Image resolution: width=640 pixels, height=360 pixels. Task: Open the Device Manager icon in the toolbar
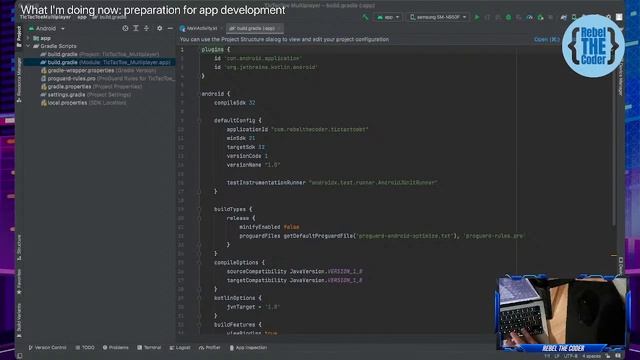tap(574, 17)
